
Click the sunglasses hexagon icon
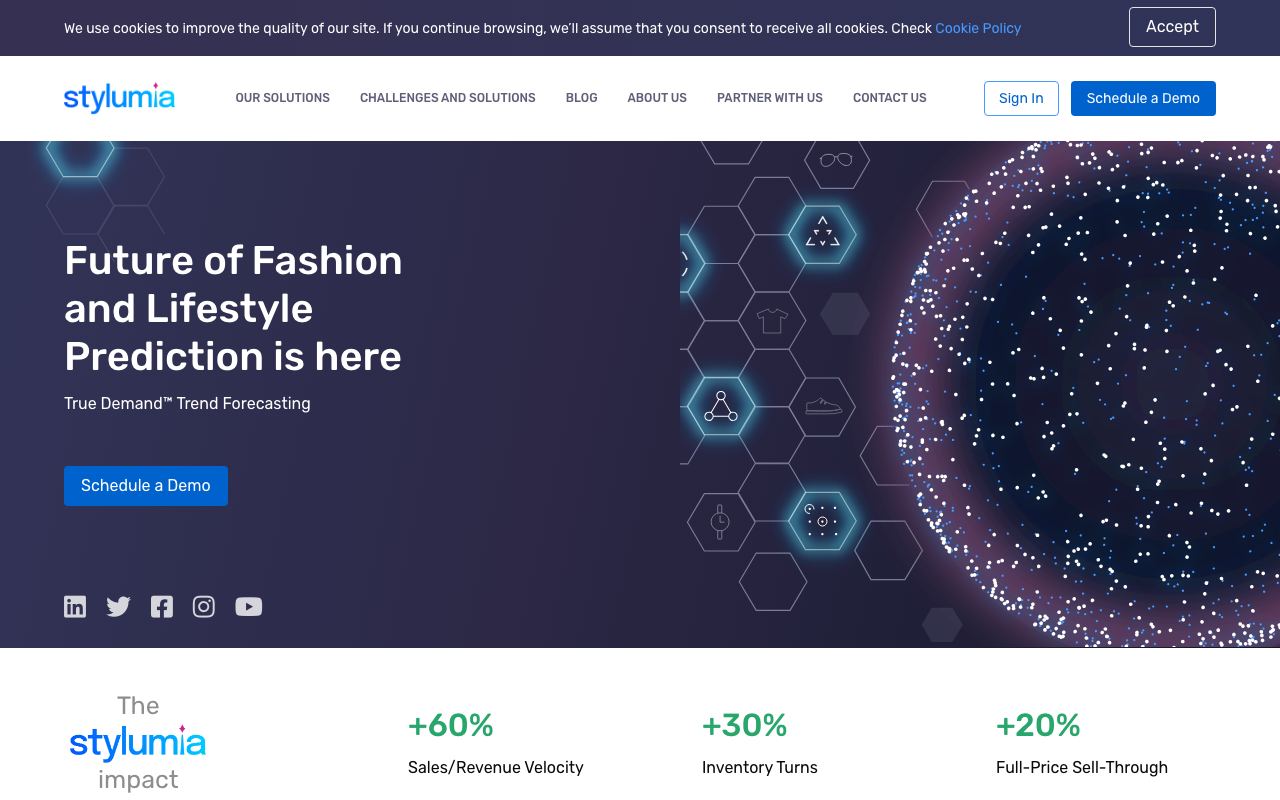(836, 160)
